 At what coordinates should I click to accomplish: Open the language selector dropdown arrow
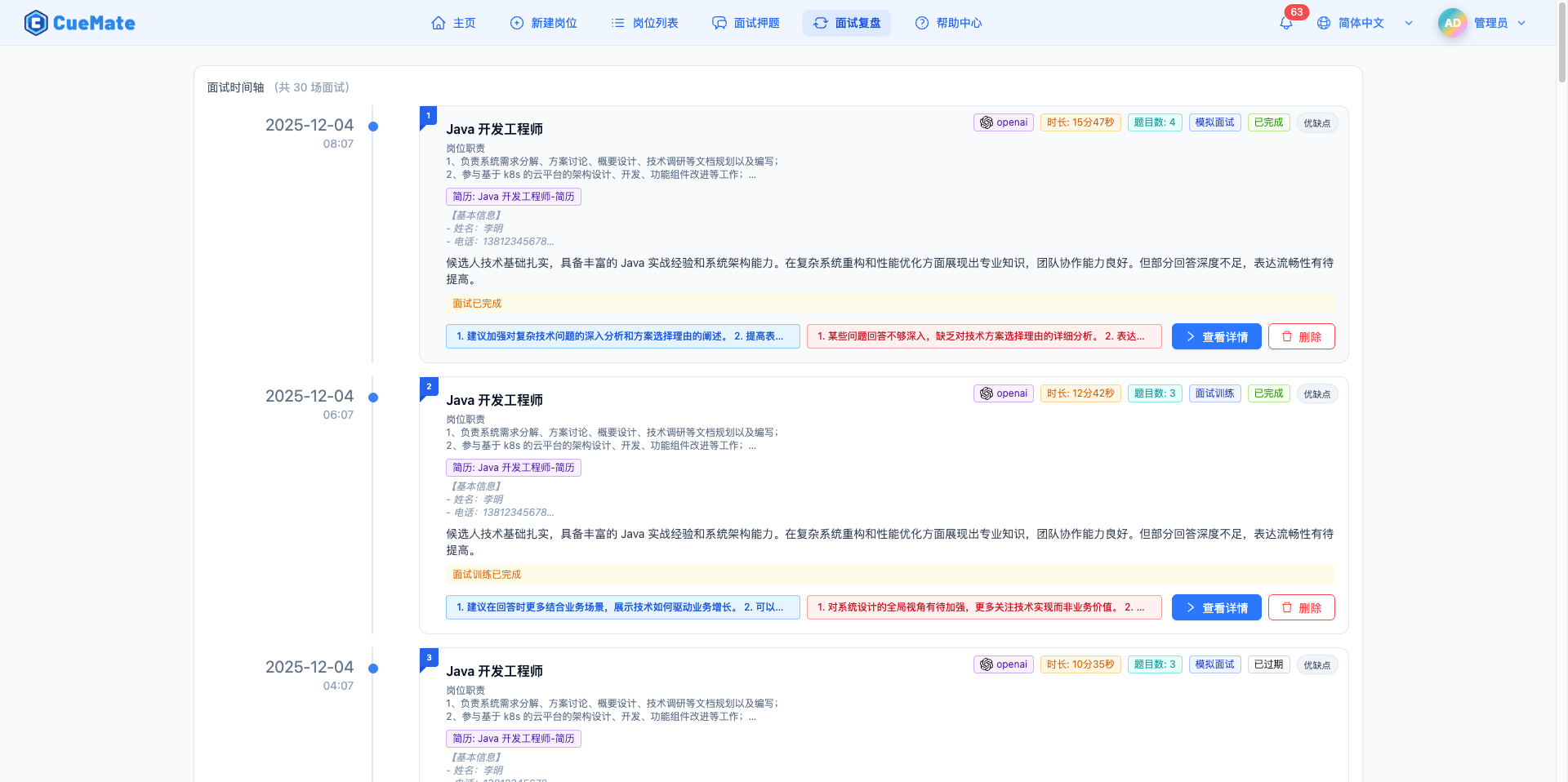(x=1409, y=23)
